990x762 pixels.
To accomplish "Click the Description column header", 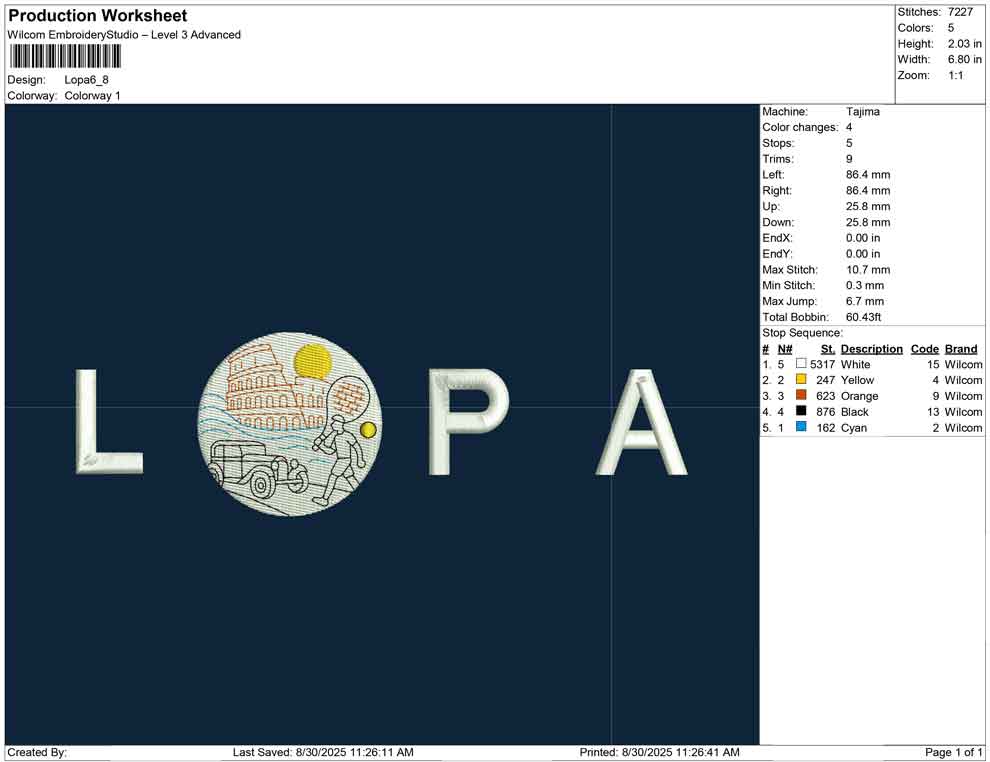I will coord(871,349).
